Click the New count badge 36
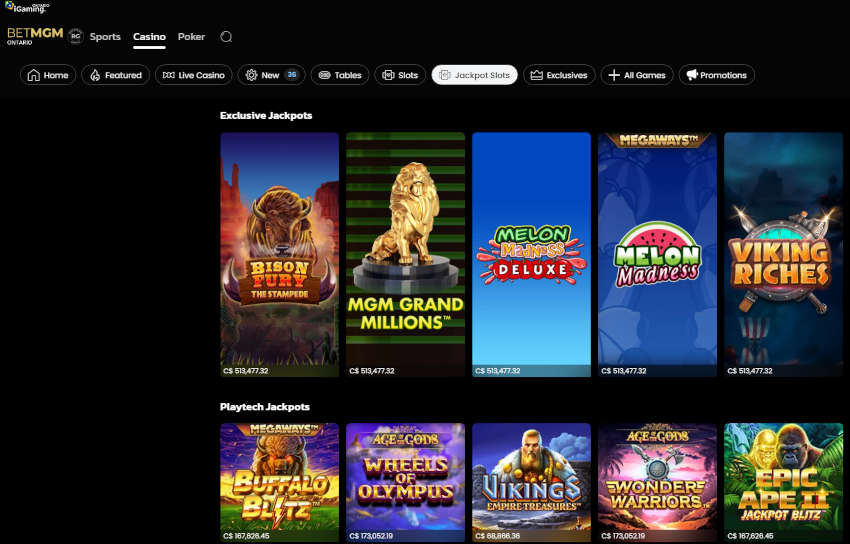The height and width of the screenshot is (544, 850). click(x=292, y=75)
